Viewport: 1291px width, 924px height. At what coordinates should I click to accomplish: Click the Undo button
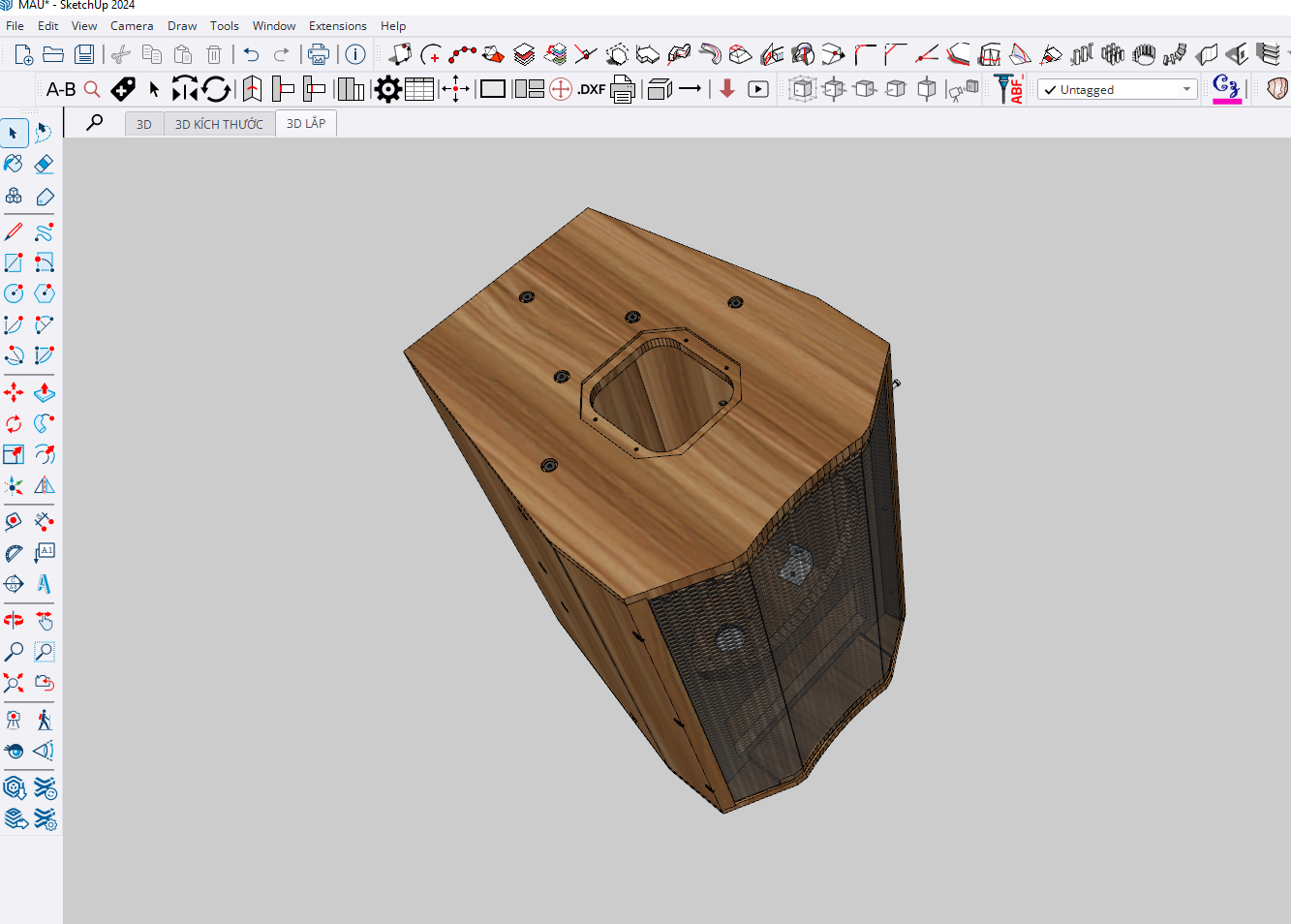[252, 54]
